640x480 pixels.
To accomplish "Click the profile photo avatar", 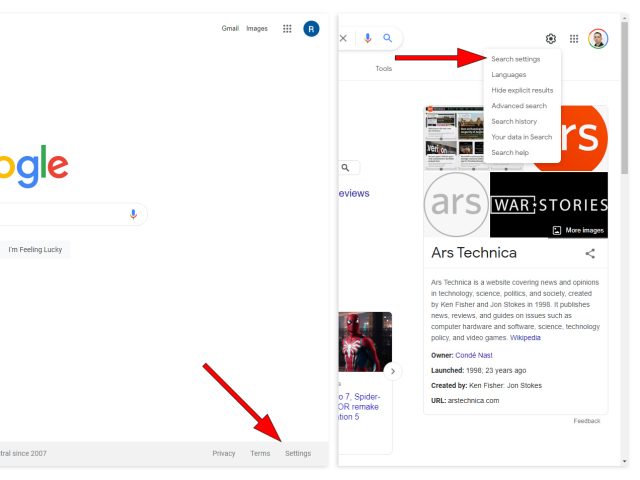I will click(x=598, y=39).
